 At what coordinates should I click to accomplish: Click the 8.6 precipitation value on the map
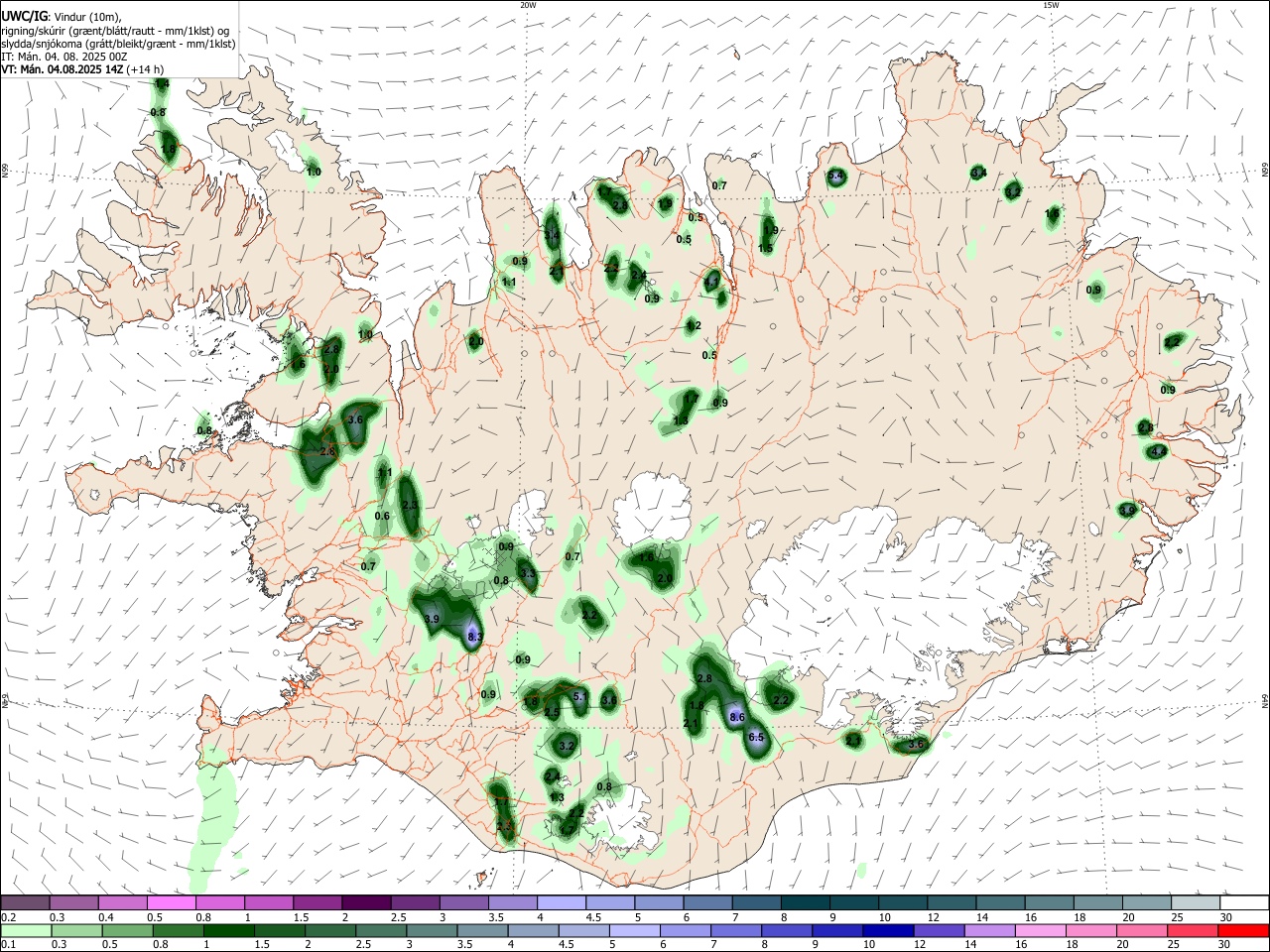tap(737, 717)
